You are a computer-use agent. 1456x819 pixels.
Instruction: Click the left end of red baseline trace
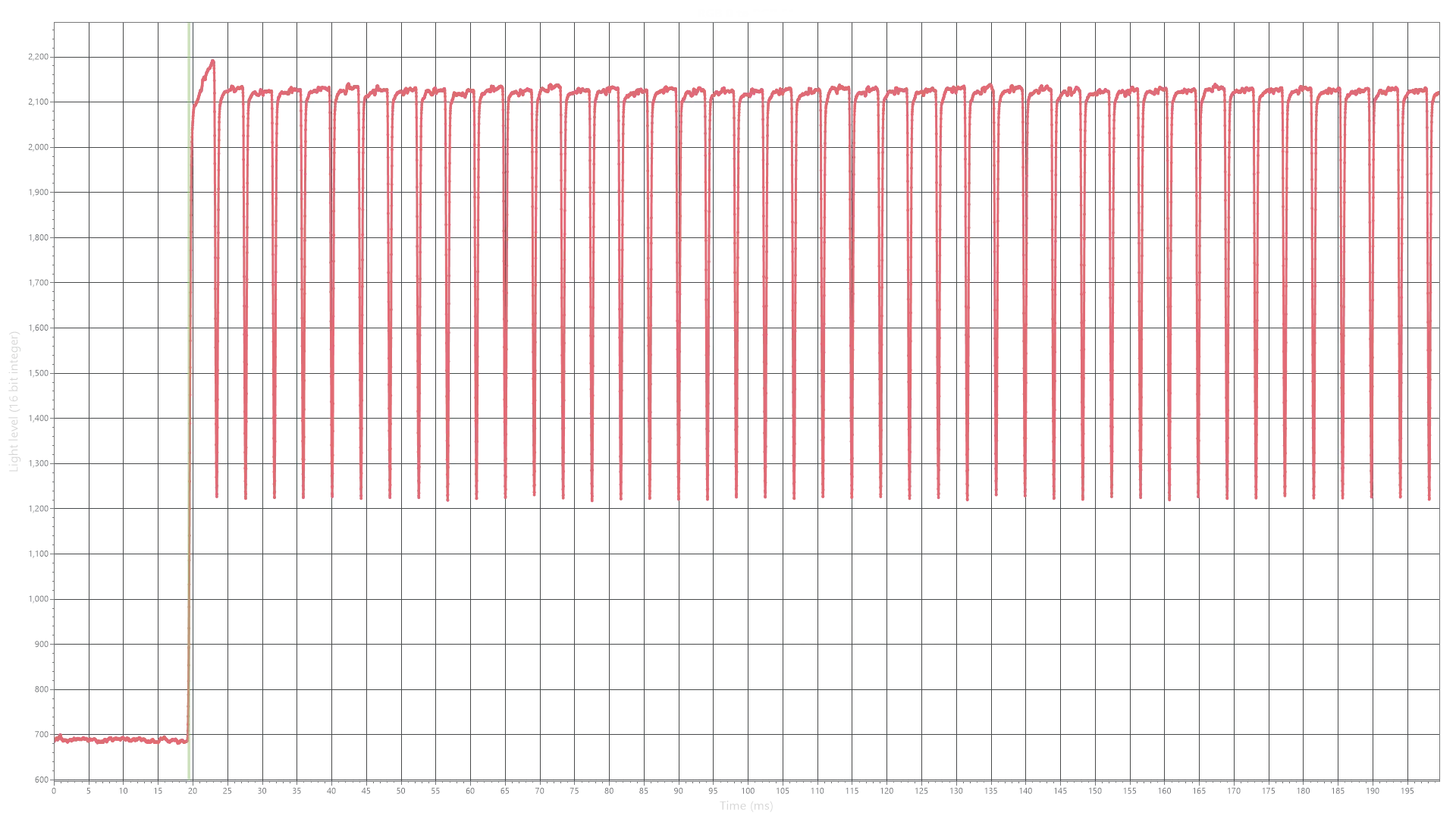[x=58, y=738]
